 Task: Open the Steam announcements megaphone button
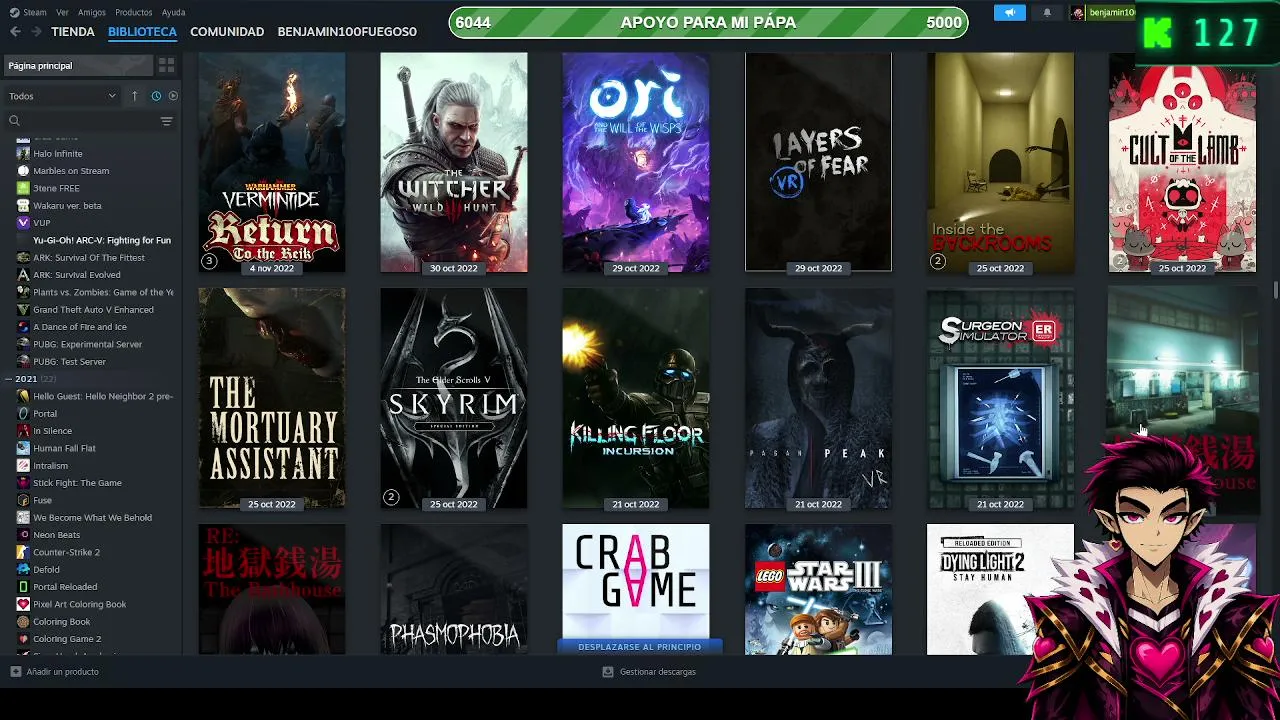point(1010,12)
